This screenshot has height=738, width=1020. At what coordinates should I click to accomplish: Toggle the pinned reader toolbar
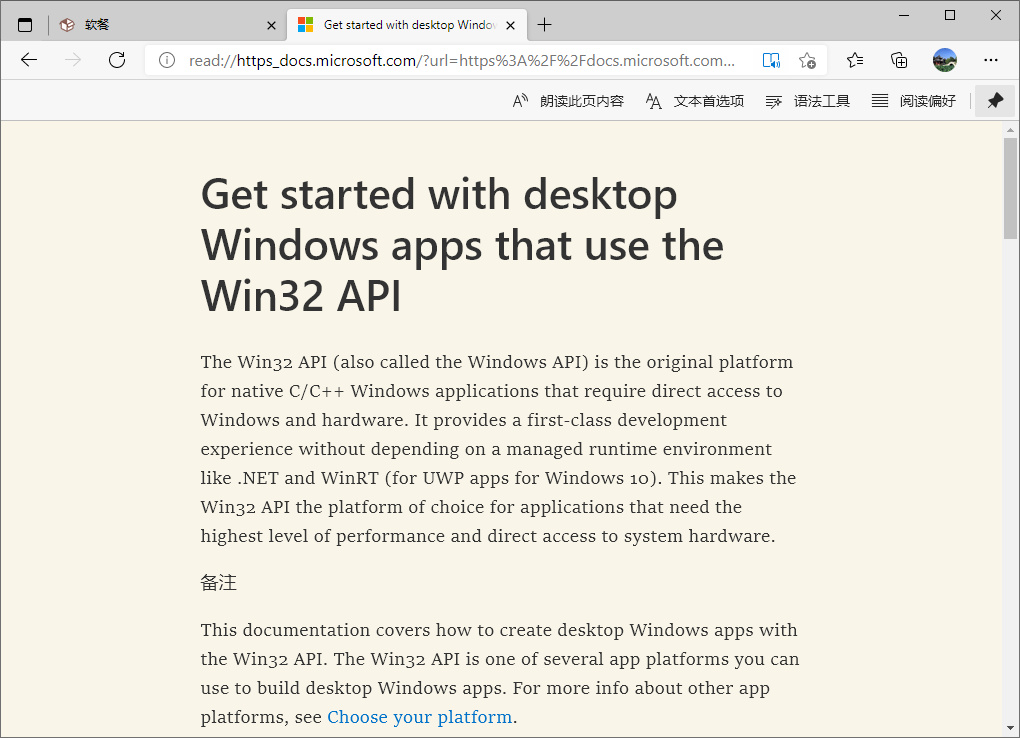coord(994,101)
